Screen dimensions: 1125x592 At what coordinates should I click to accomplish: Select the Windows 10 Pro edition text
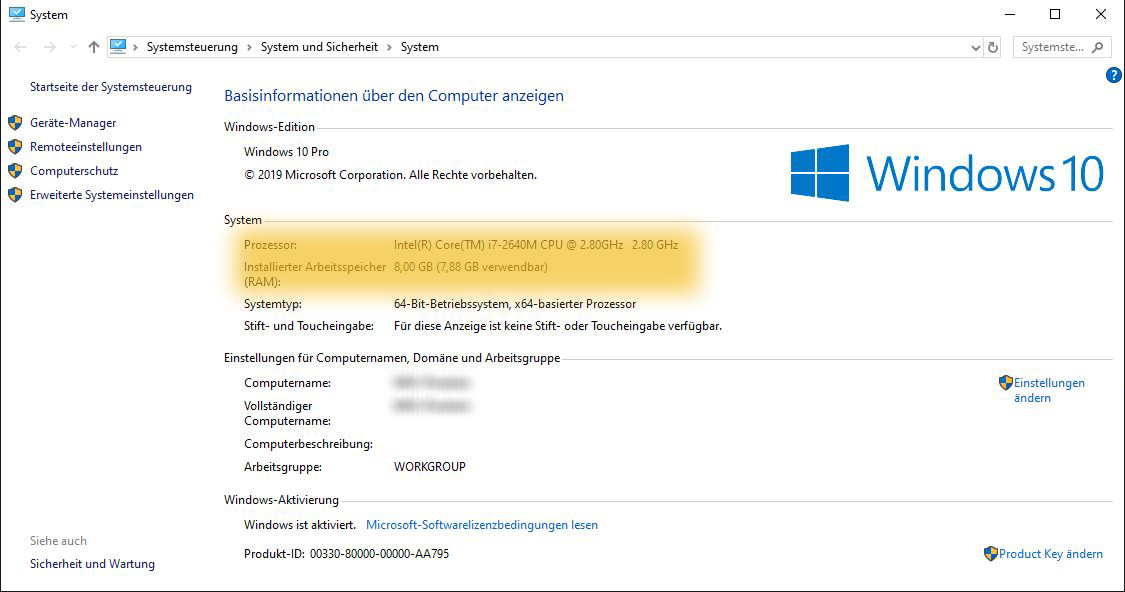(x=286, y=152)
